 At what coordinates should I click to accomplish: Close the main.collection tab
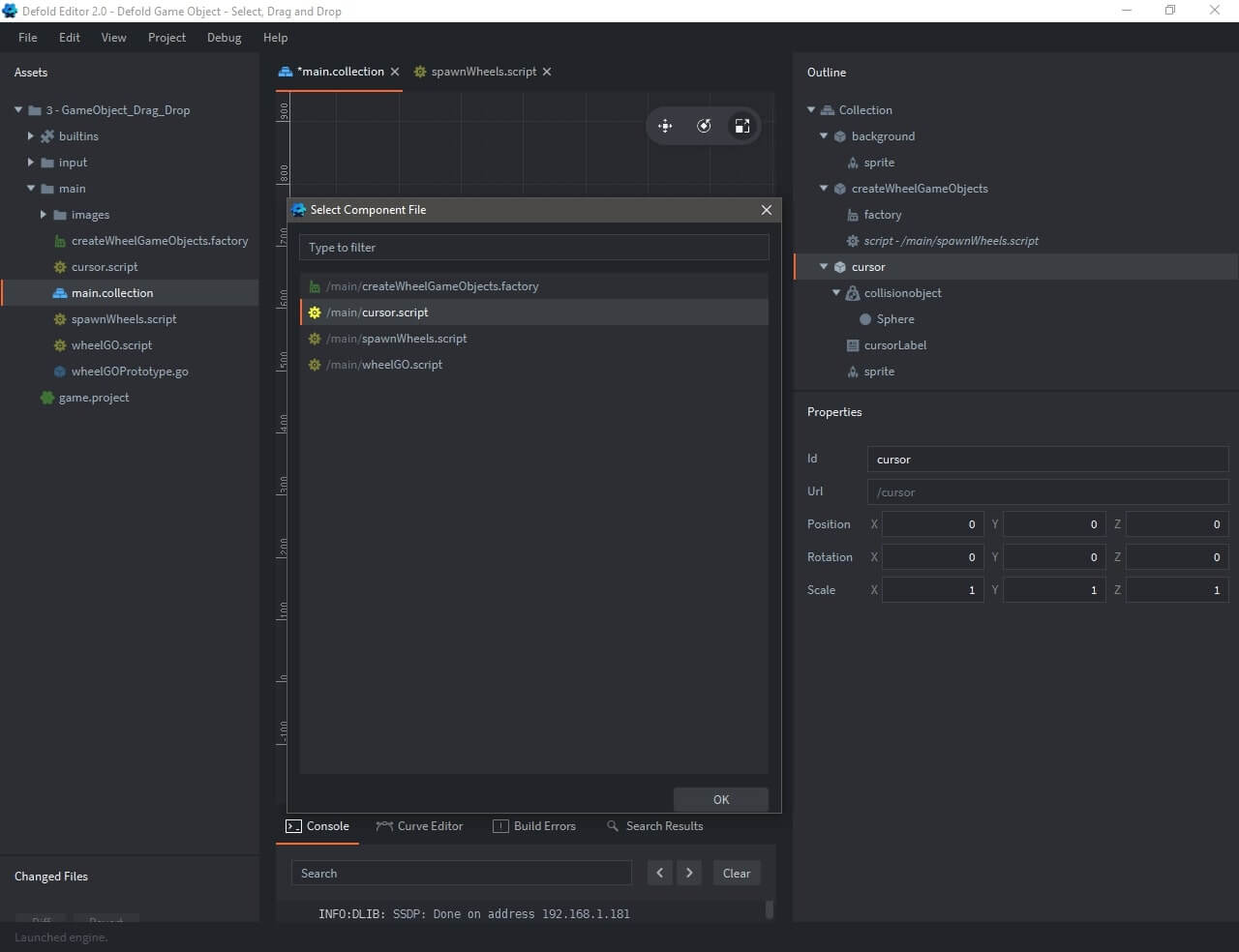click(395, 72)
